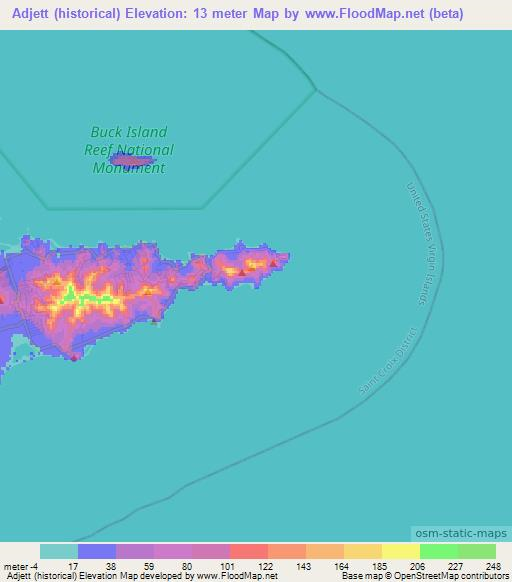Click the Buck Island landmass on the map
This screenshot has width=512, height=582.
click(x=132, y=160)
